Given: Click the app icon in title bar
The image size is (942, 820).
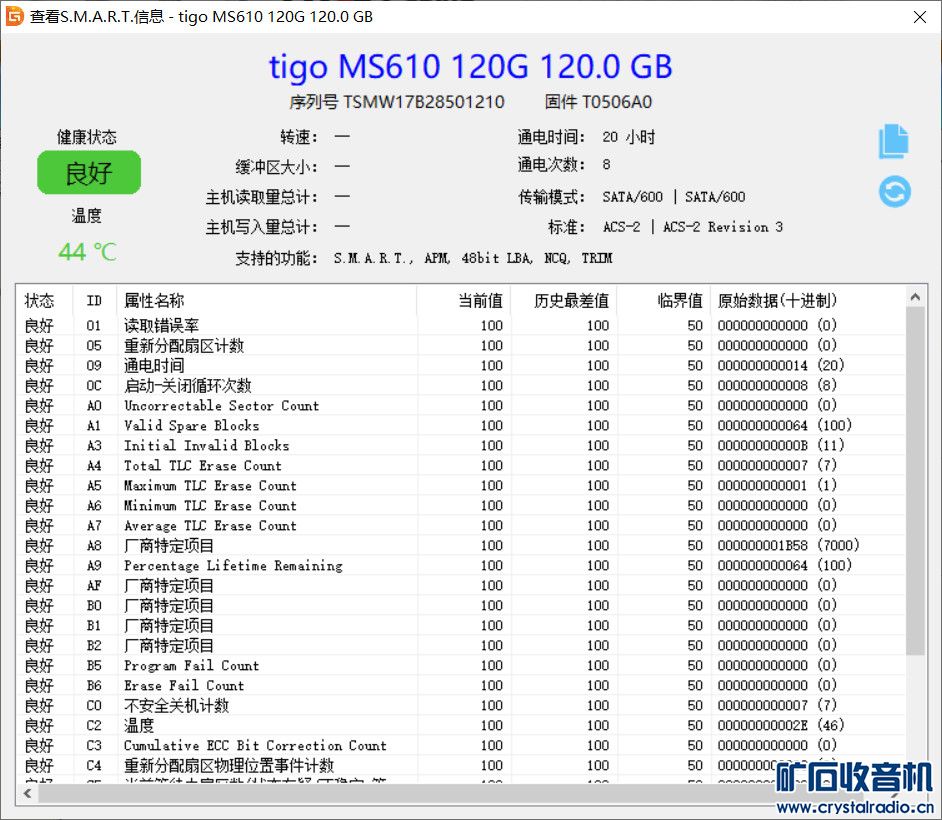Looking at the screenshot, I should point(14,16).
